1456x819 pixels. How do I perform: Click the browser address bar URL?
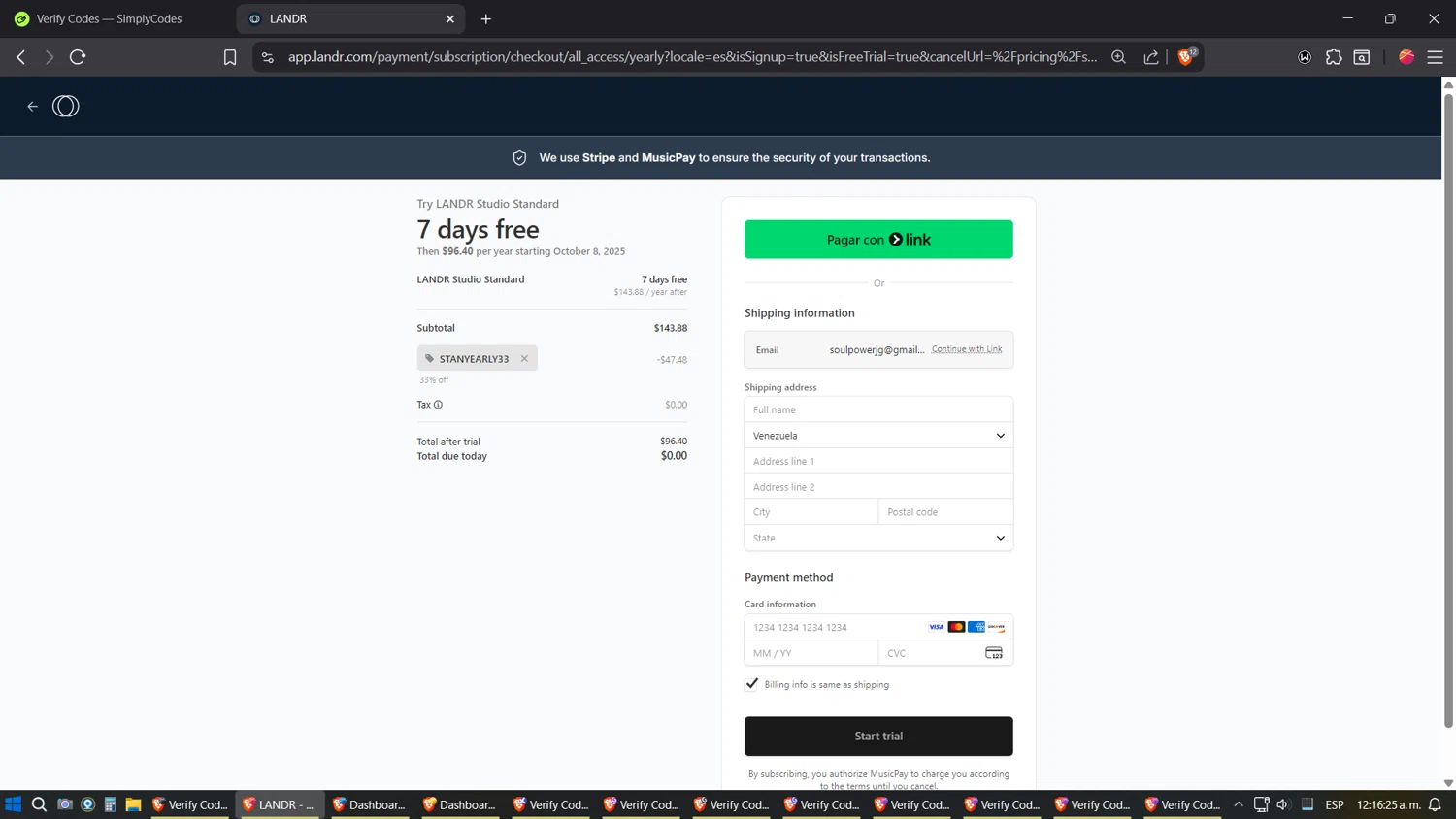tap(692, 57)
